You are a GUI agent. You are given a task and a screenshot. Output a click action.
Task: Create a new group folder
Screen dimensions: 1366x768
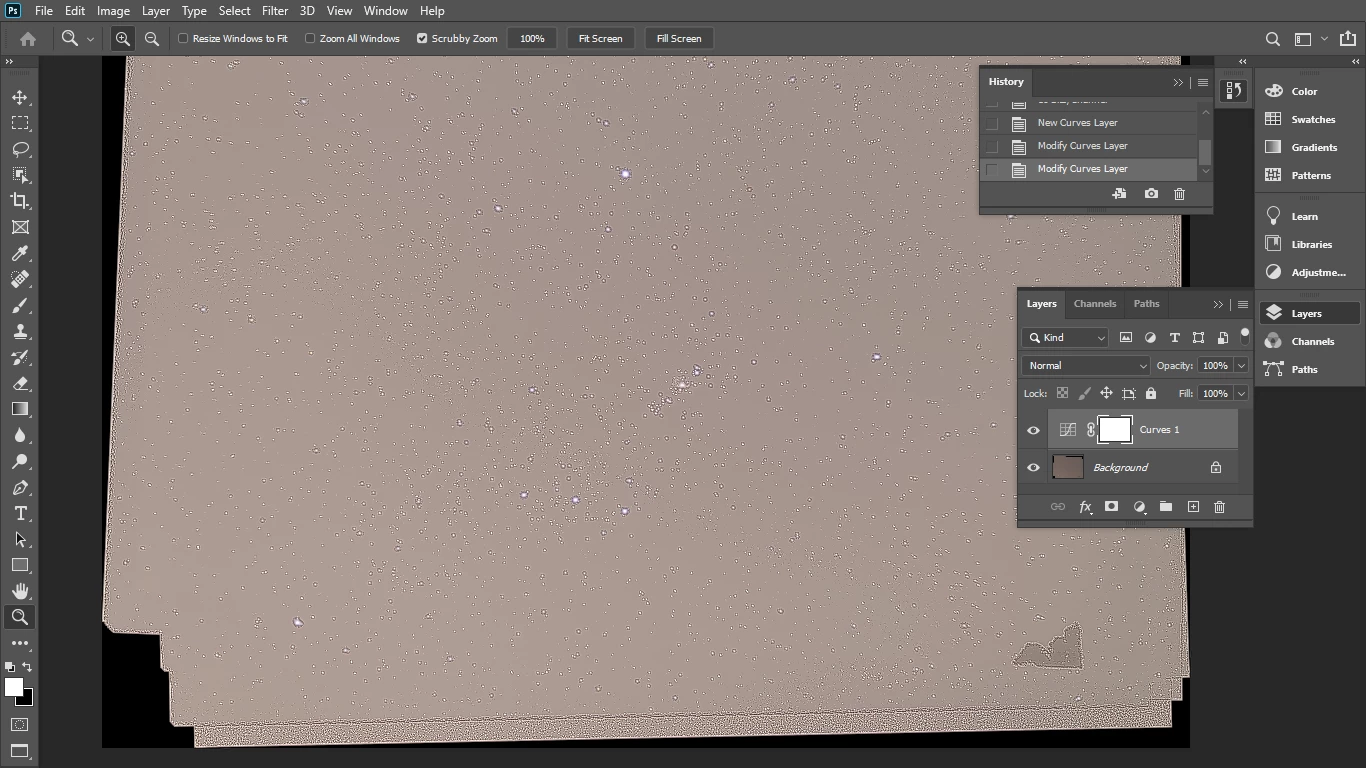[1166, 507]
